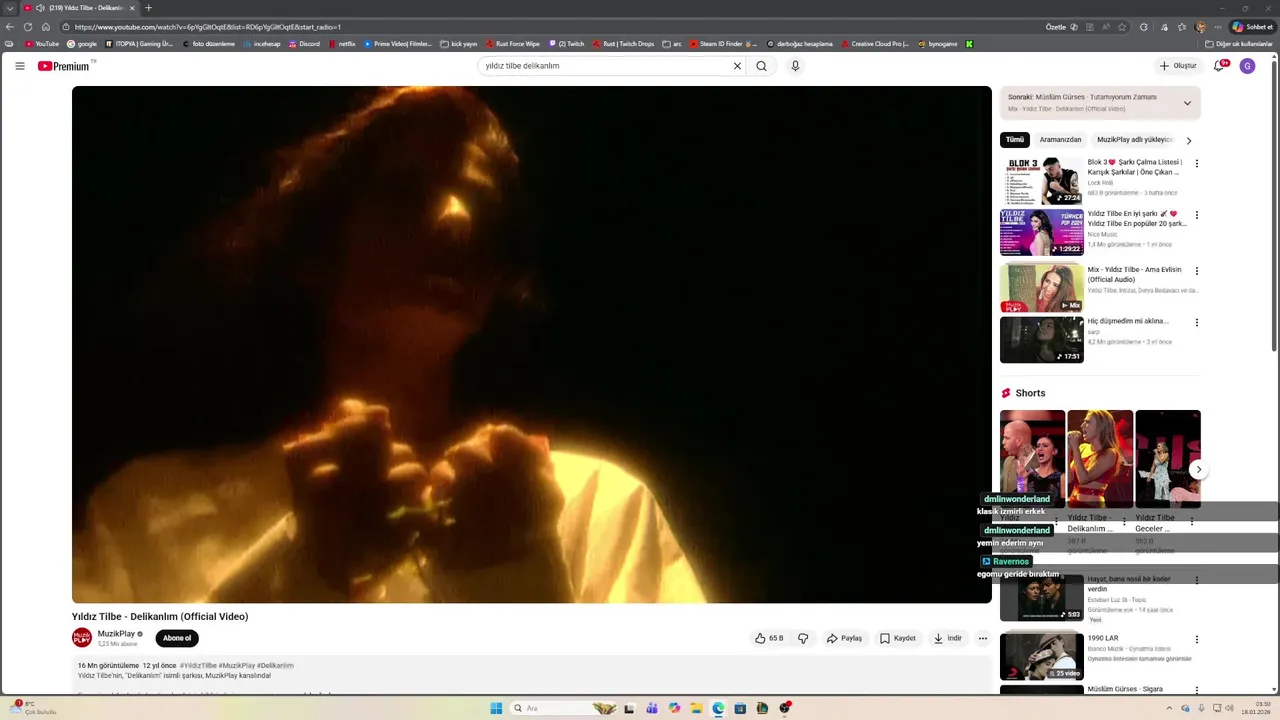Open browser home page
The height and width of the screenshot is (720, 1280).
[45, 27]
